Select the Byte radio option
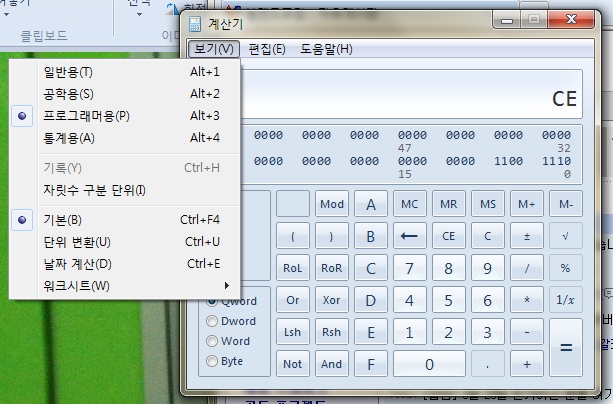The height and width of the screenshot is (404, 613). (213, 360)
